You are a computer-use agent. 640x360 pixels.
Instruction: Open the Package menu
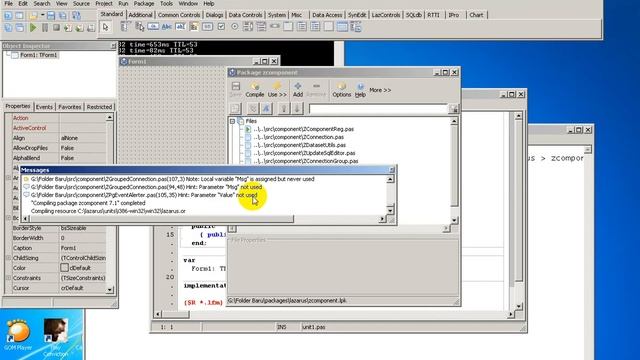(144, 3)
